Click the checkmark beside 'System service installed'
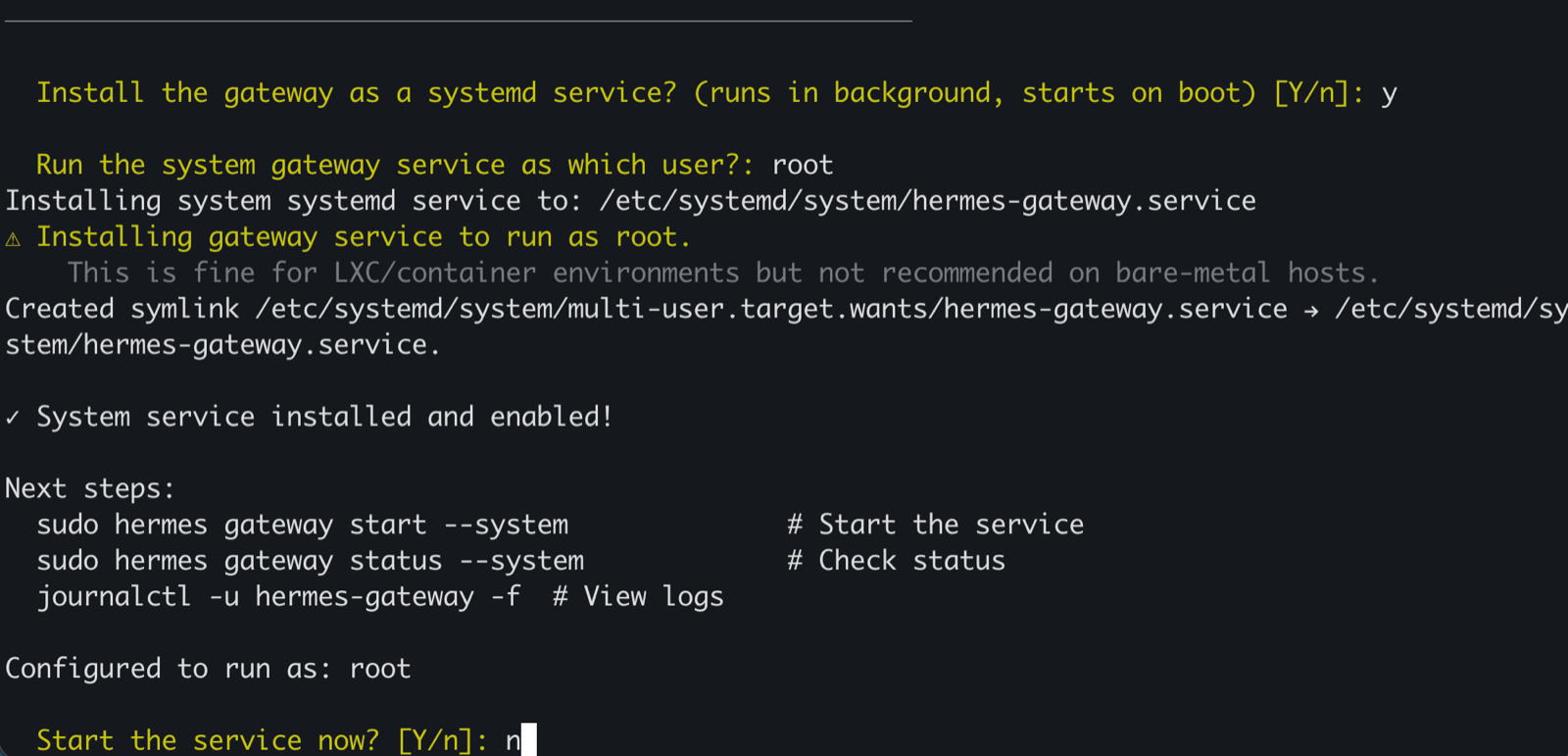Image resolution: width=1568 pixels, height=756 pixels. (x=13, y=418)
